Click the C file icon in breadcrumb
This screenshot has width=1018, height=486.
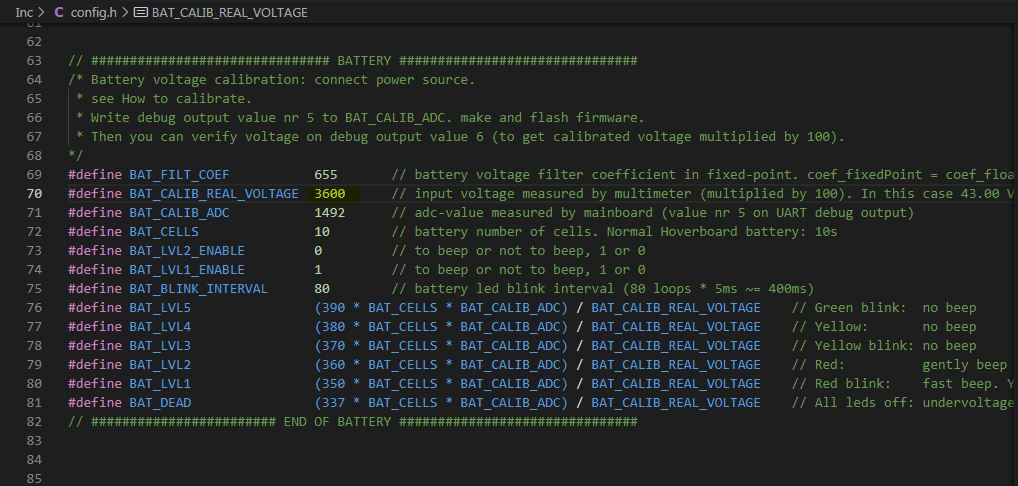click(59, 13)
